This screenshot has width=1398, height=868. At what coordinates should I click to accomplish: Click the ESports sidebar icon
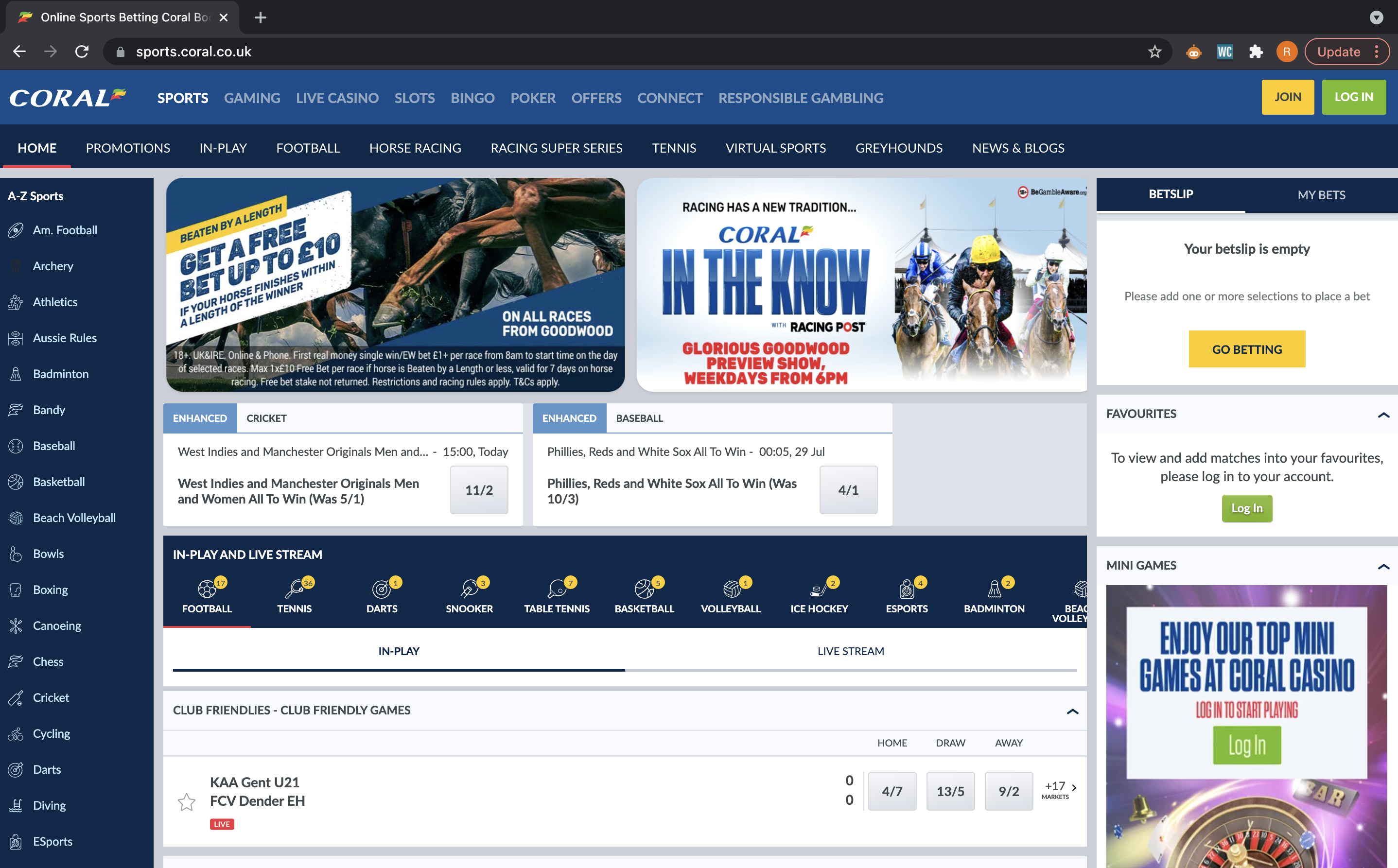[16, 842]
